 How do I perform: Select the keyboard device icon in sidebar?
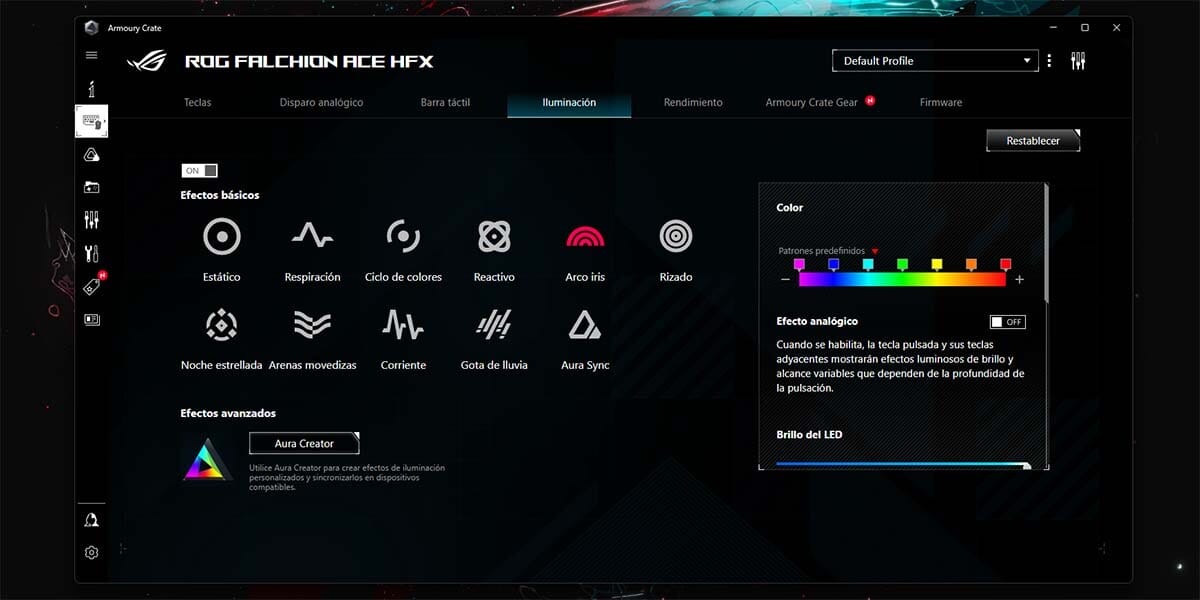pos(92,122)
